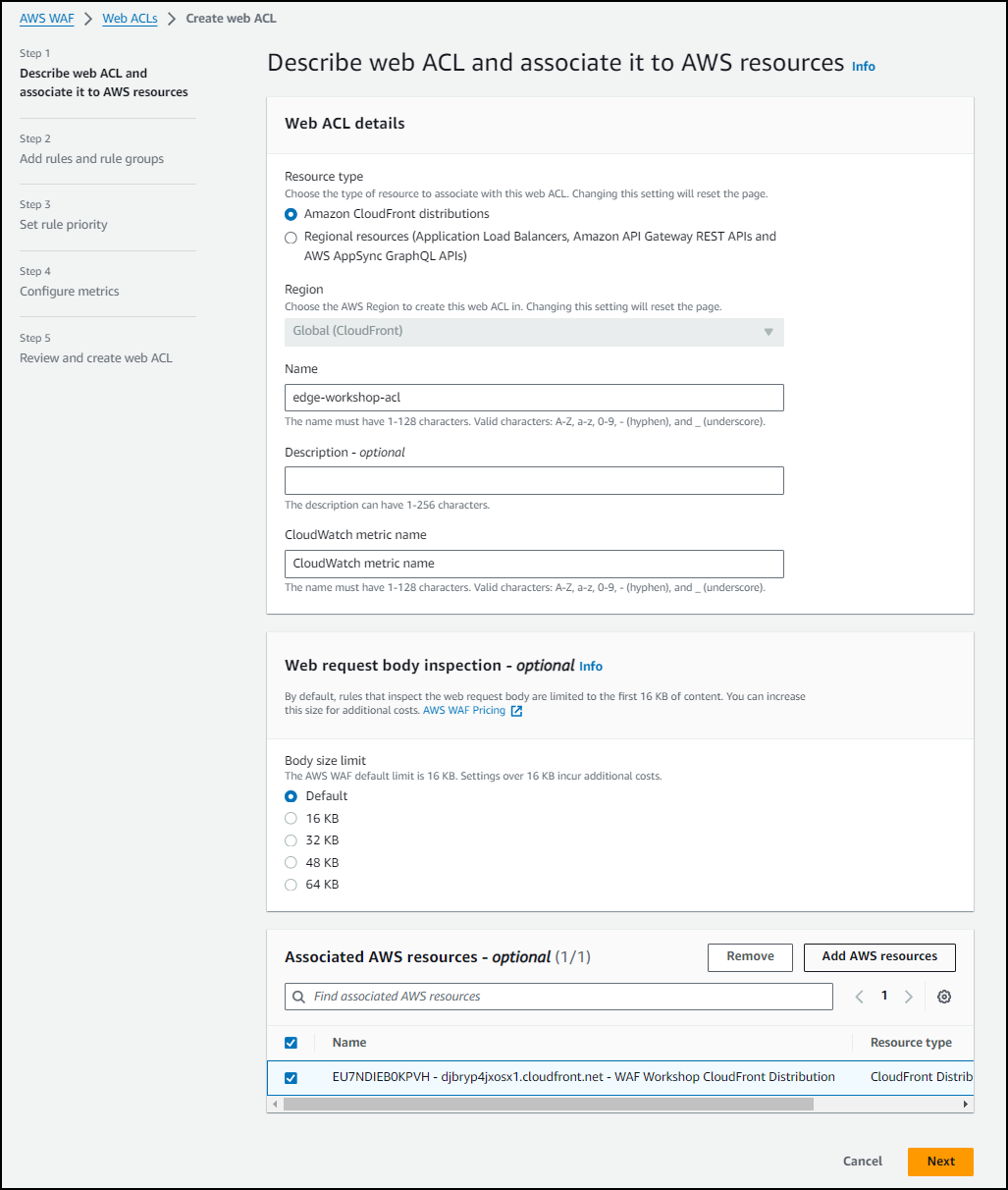Click the Description optional input field

(534, 481)
